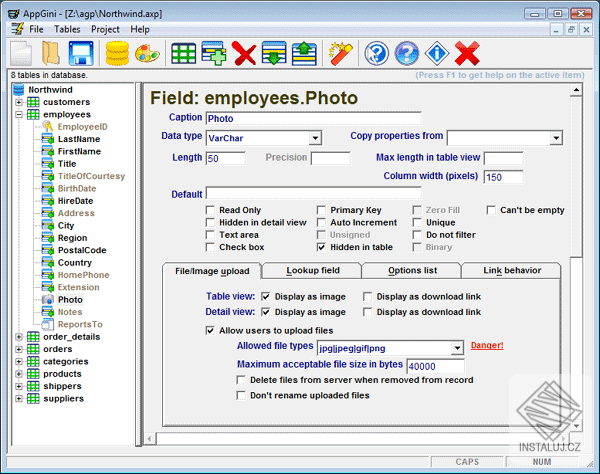This screenshot has width=600, height=474.
Task: Open the Tables menu
Action: 67,29
